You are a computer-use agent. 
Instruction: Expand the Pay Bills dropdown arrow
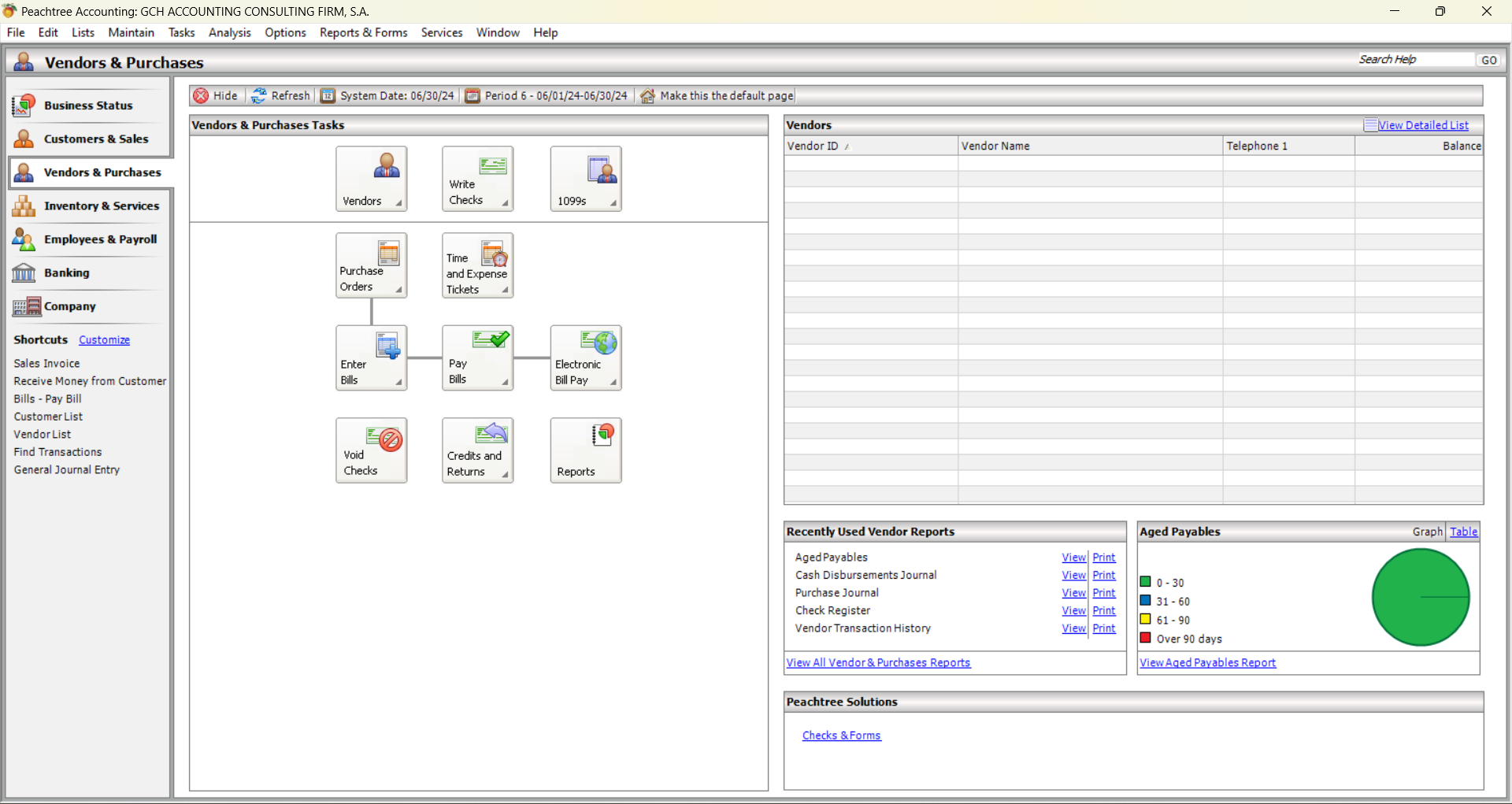[505, 383]
